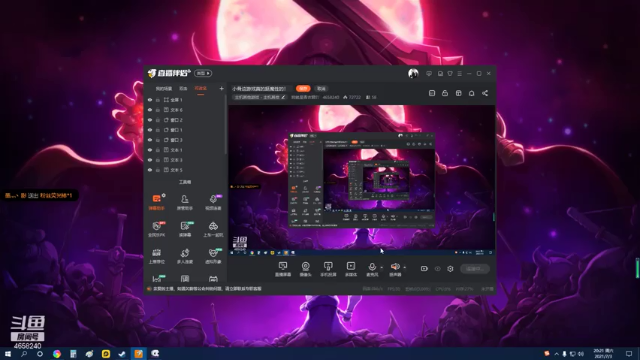Add a multimedia source (play icon)
Viewport: 640px width, 360px height.
click(351, 269)
